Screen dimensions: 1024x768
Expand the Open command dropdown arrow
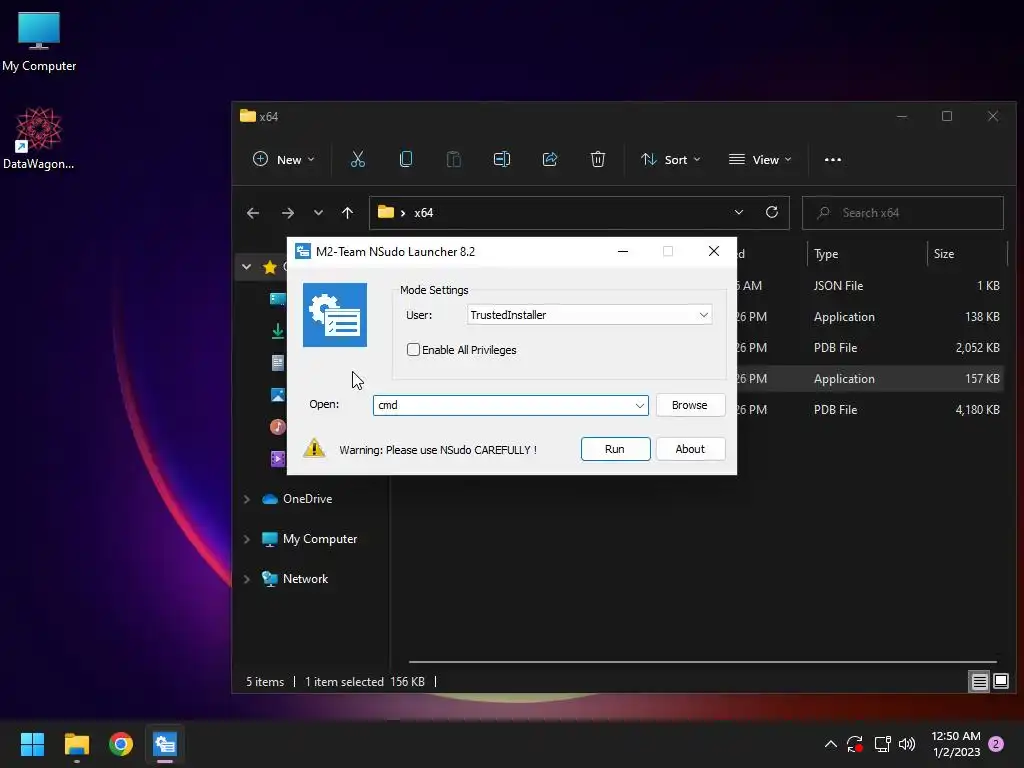point(640,406)
